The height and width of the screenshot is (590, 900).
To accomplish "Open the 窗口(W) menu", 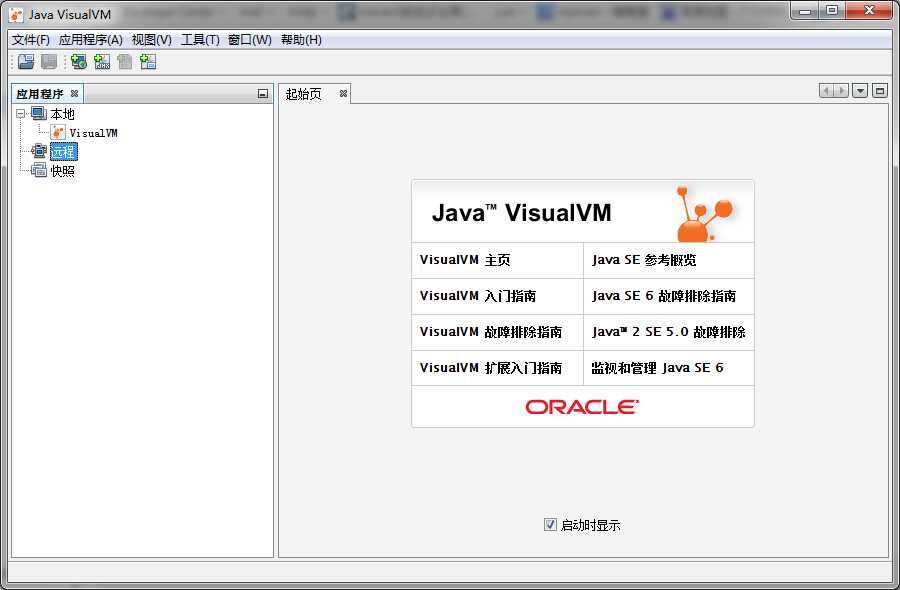I will (x=250, y=40).
